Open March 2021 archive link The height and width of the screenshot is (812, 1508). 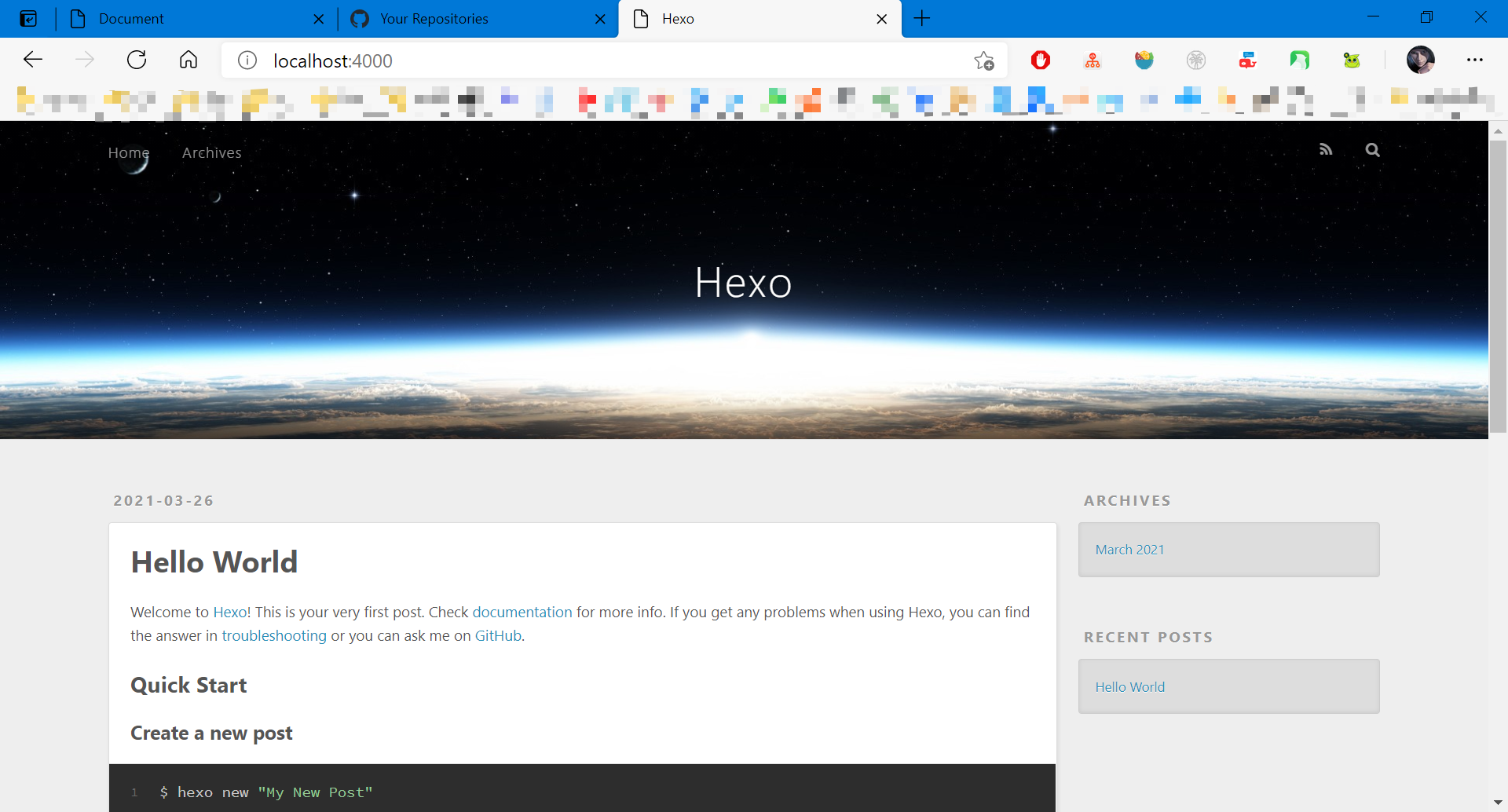(x=1129, y=550)
